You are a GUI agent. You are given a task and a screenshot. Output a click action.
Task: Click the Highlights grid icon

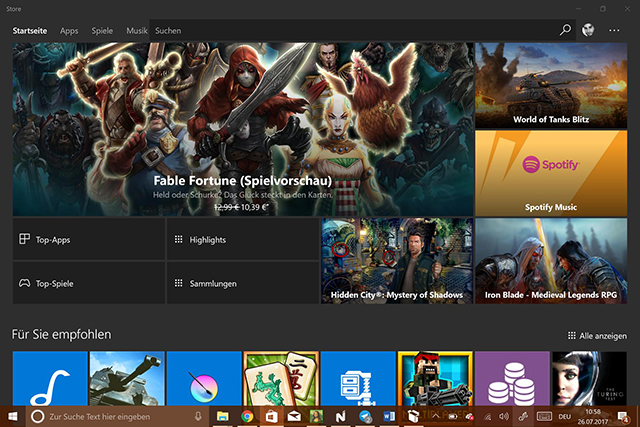(179, 239)
